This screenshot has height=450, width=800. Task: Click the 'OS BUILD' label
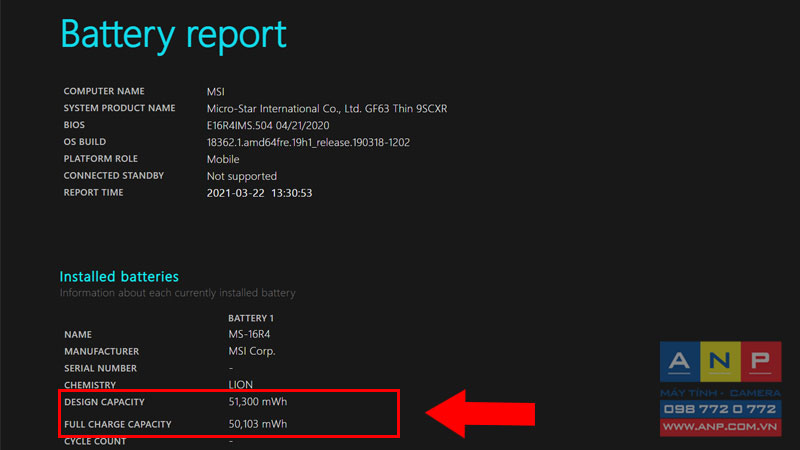point(85,142)
